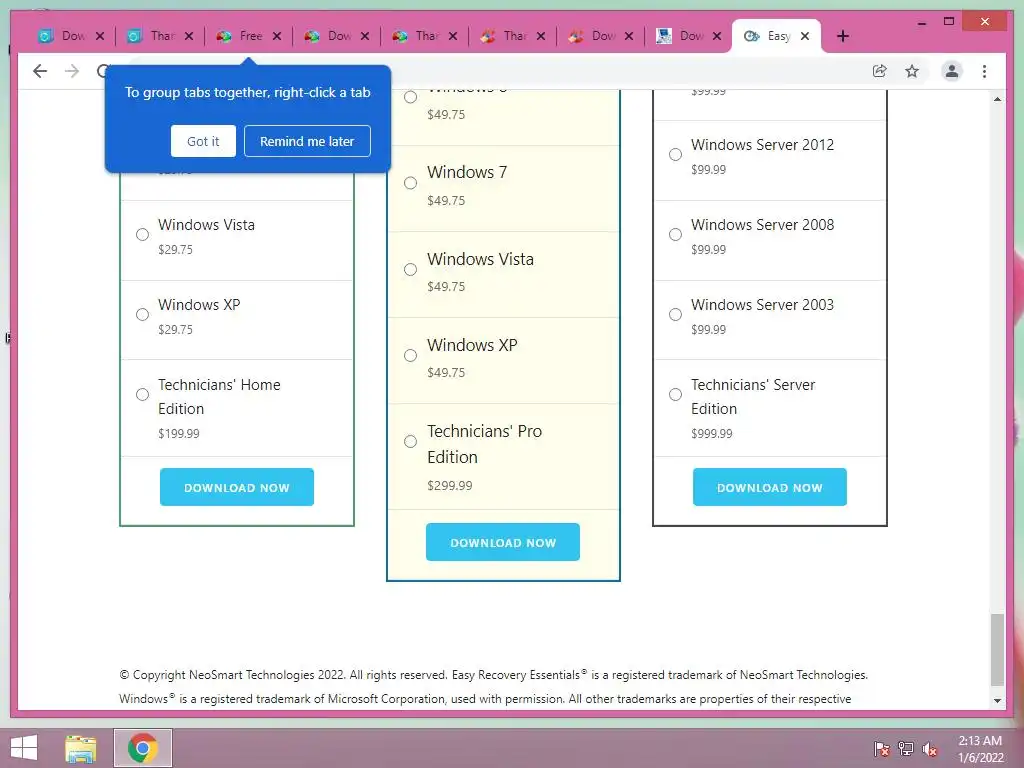Click Download Now under Technicians' Home Edition
1024x768 pixels.
tap(236, 487)
